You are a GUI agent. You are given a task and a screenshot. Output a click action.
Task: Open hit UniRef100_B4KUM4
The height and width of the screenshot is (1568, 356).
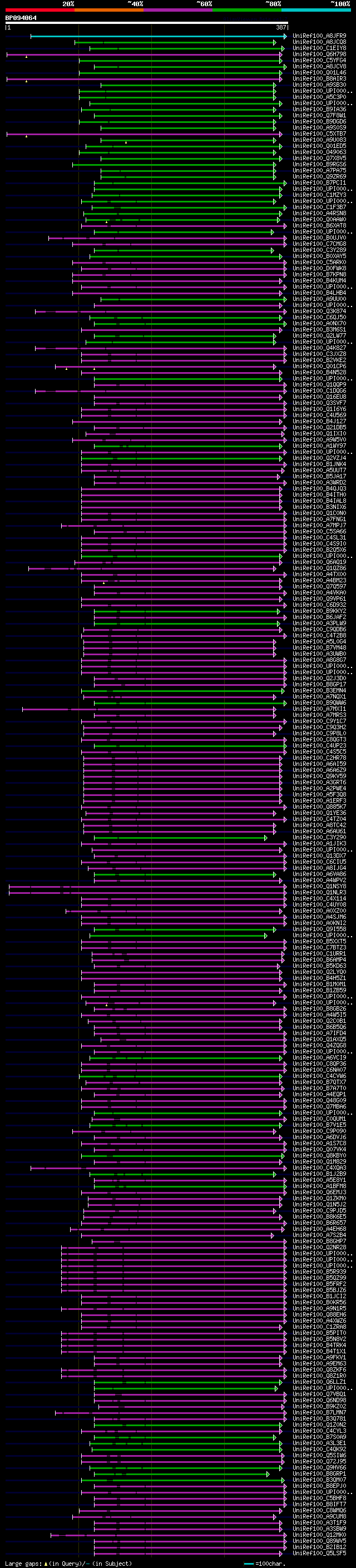coord(319,280)
